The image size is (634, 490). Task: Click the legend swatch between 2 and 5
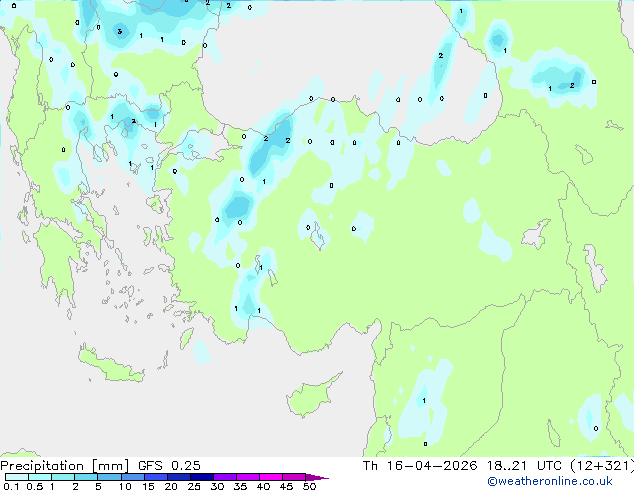click(86, 477)
